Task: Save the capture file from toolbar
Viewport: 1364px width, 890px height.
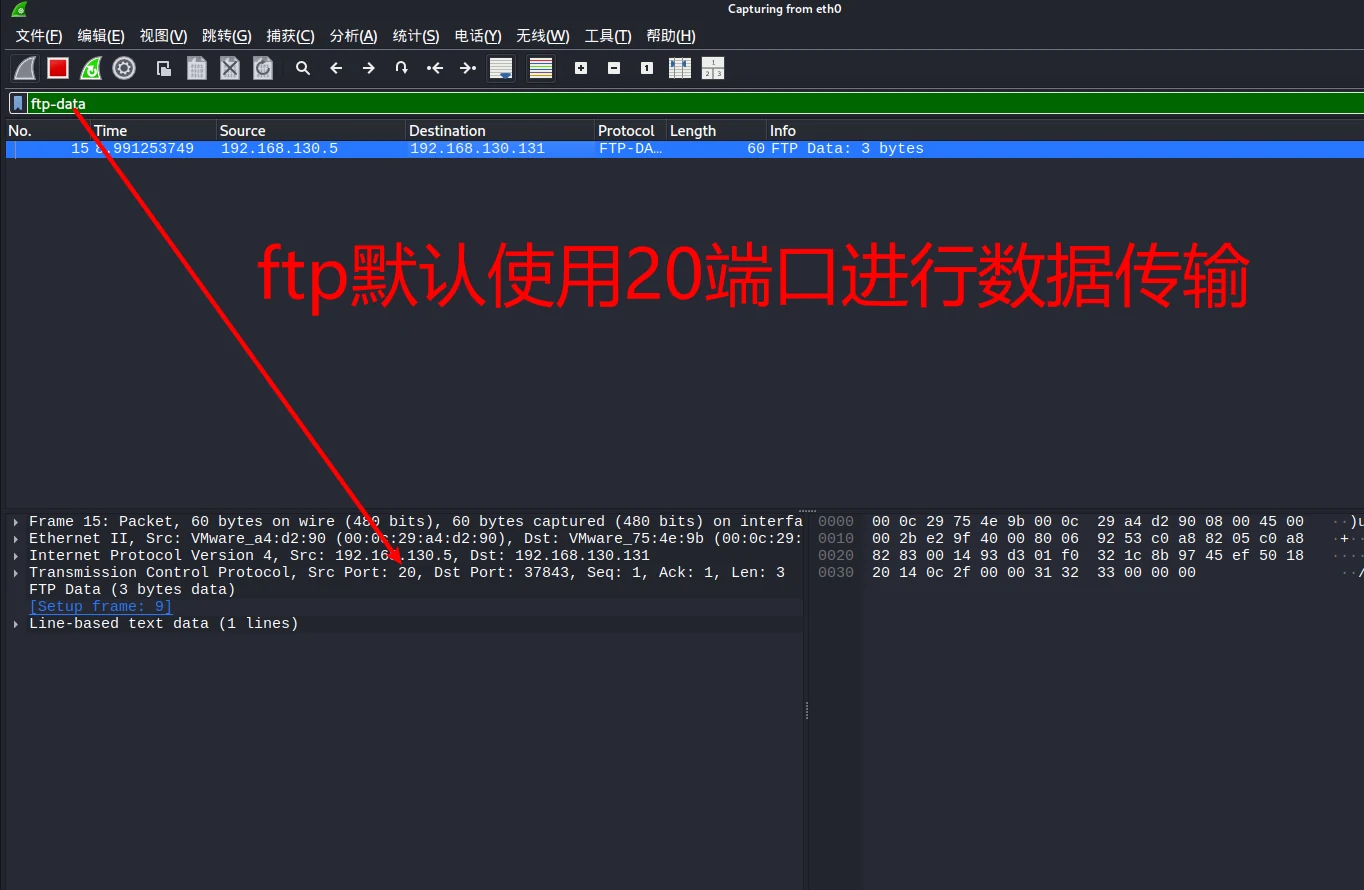Action: 197,68
